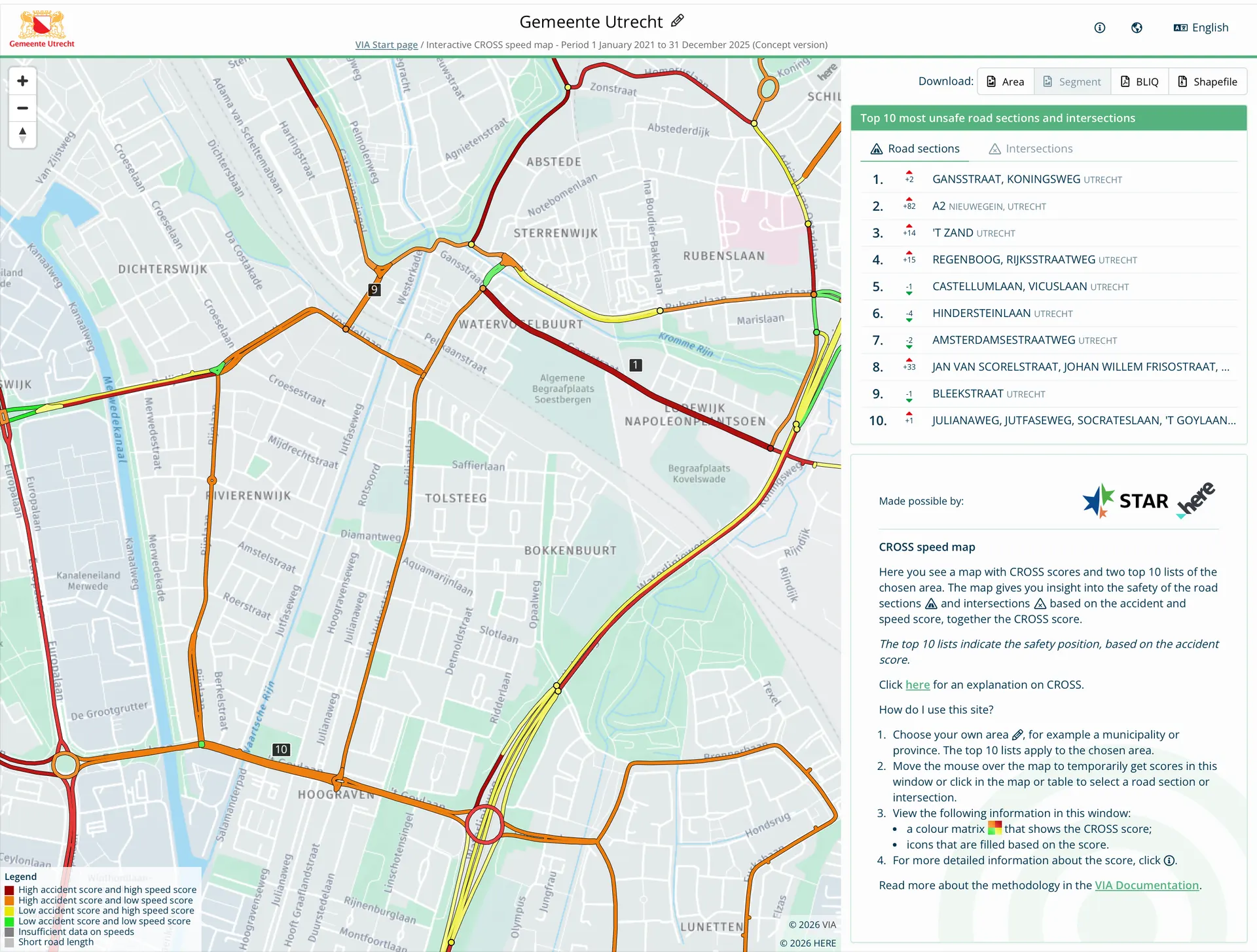This screenshot has width=1257, height=952.
Task: Select Hindersteinlaan Utrecht row
Action: coord(1049,314)
